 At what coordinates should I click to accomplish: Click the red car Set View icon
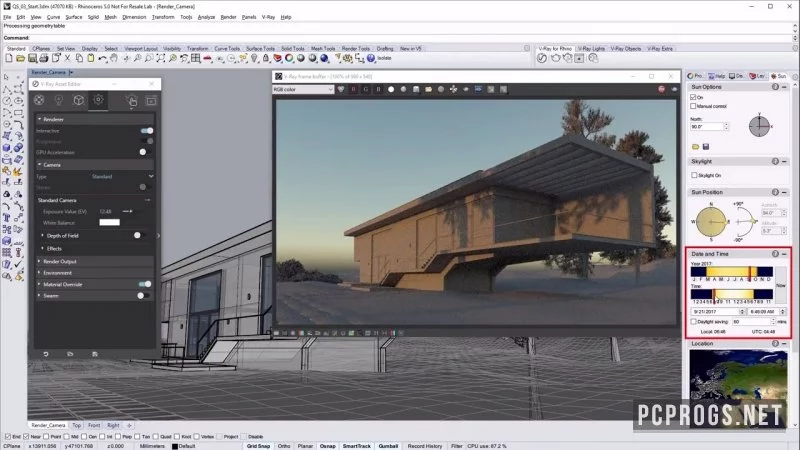(207, 58)
